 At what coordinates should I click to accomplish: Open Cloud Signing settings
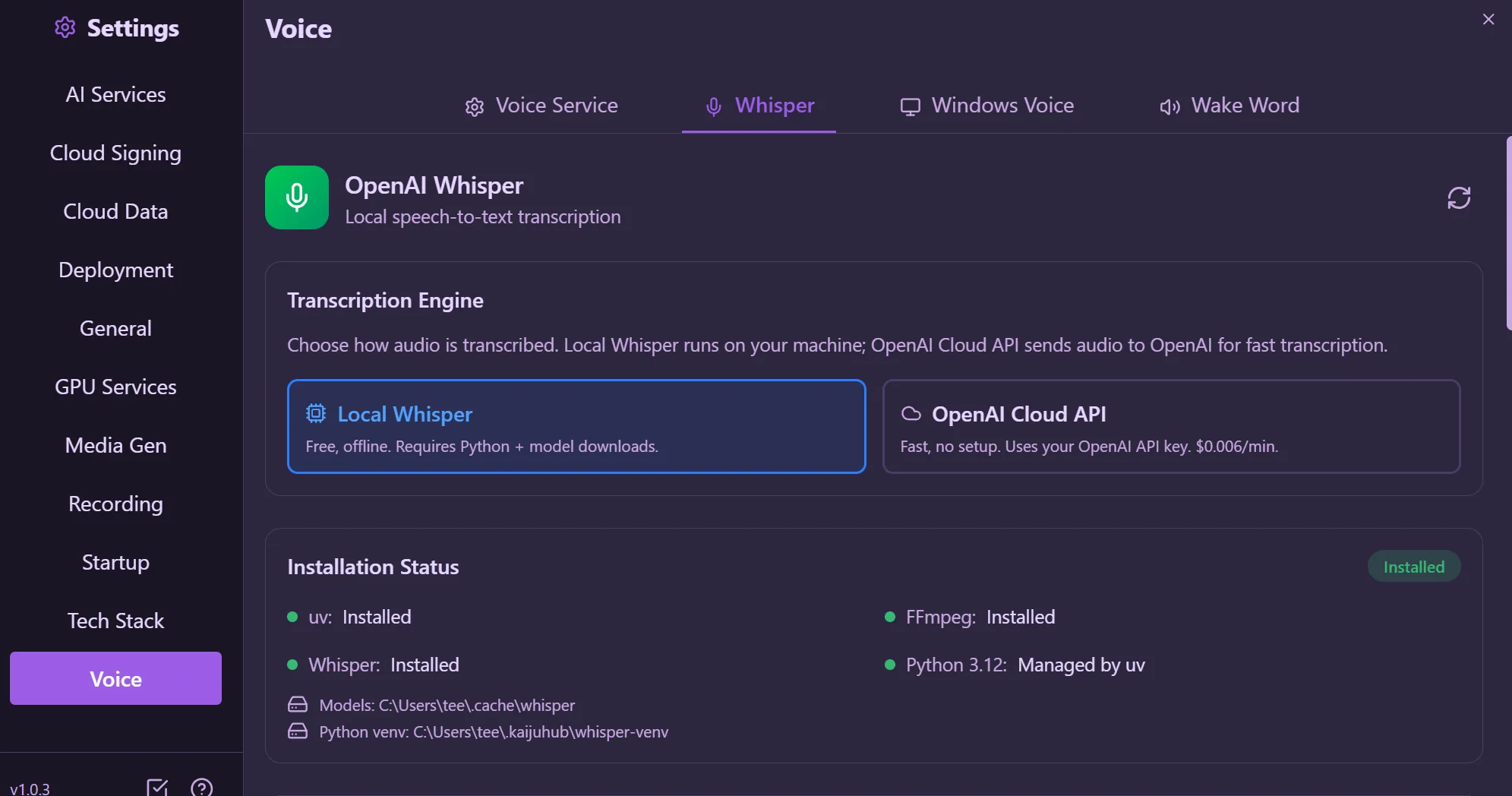(x=115, y=153)
